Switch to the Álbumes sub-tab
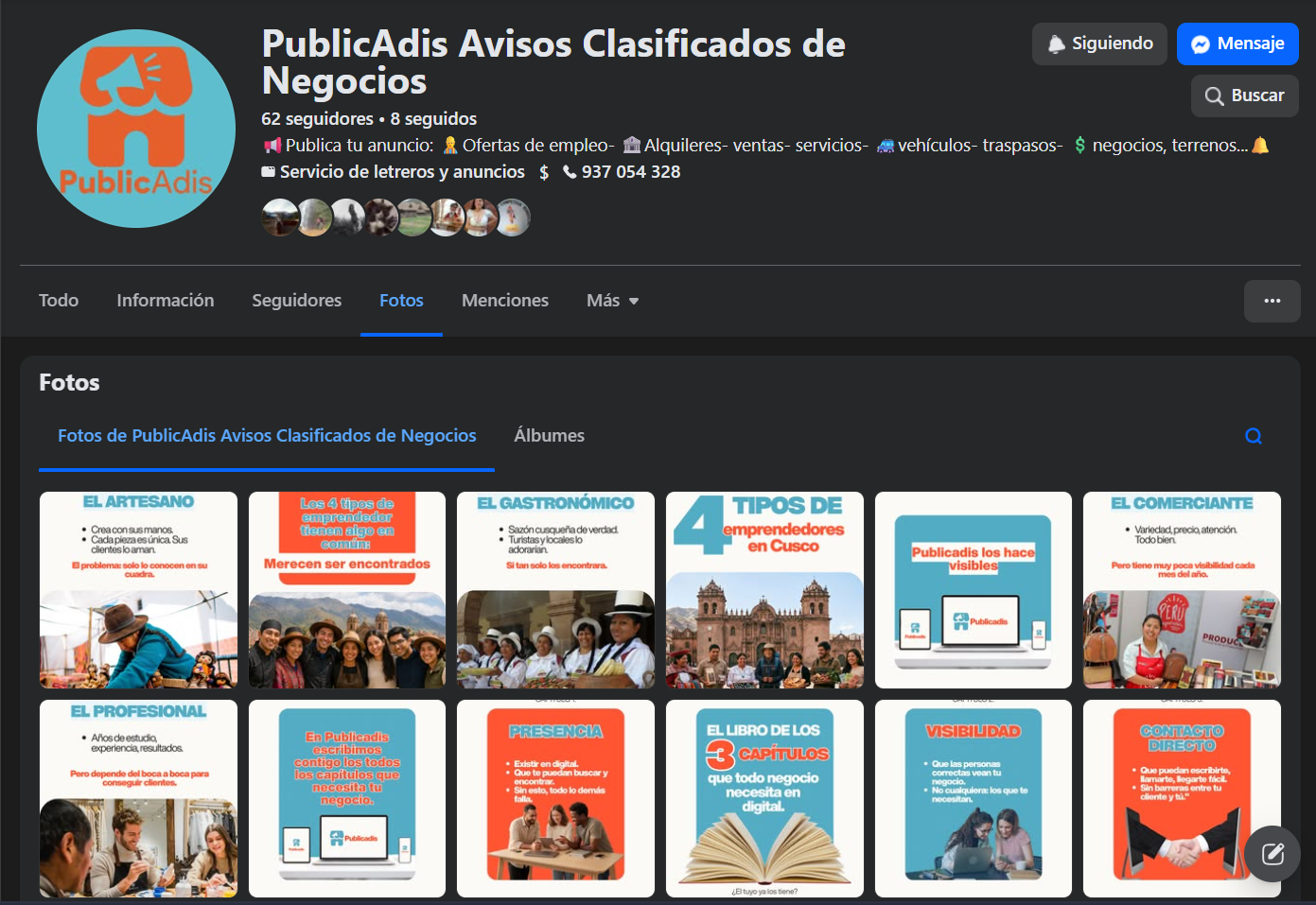Screen dimensions: 1316x905 point(549,436)
